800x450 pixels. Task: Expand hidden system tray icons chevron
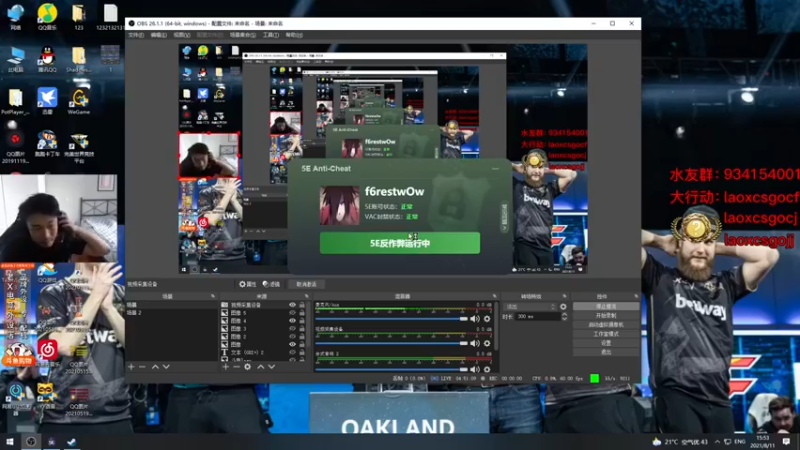point(718,441)
